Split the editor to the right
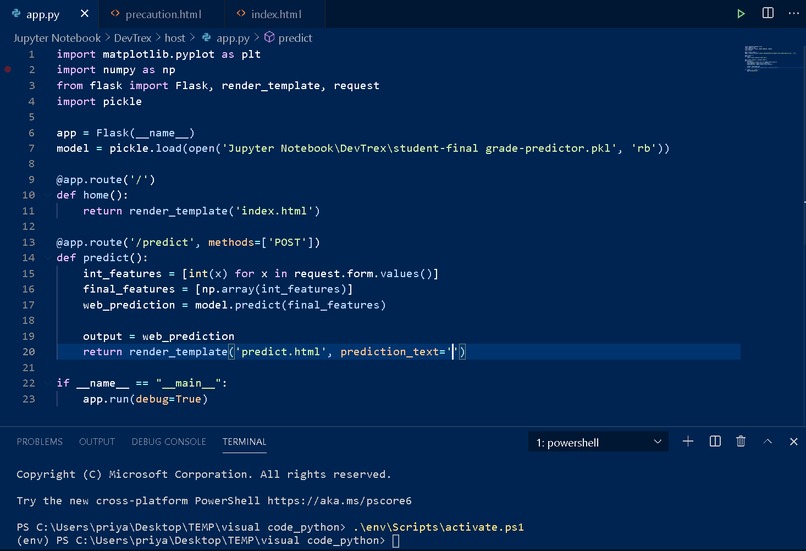The image size is (806, 551). [x=767, y=13]
